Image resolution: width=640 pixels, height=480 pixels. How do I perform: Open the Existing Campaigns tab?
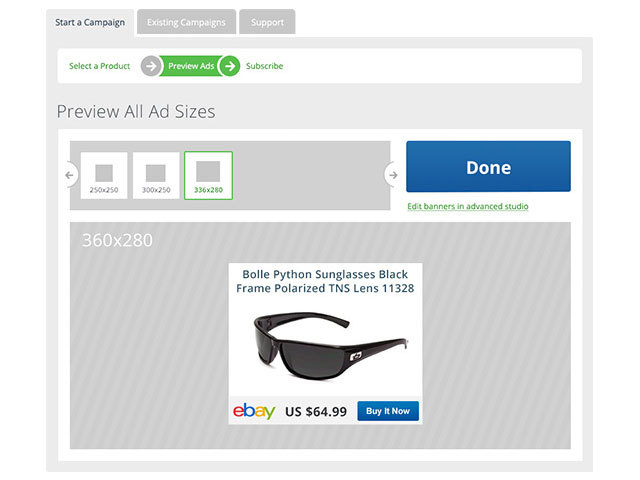pyautogui.click(x=186, y=22)
